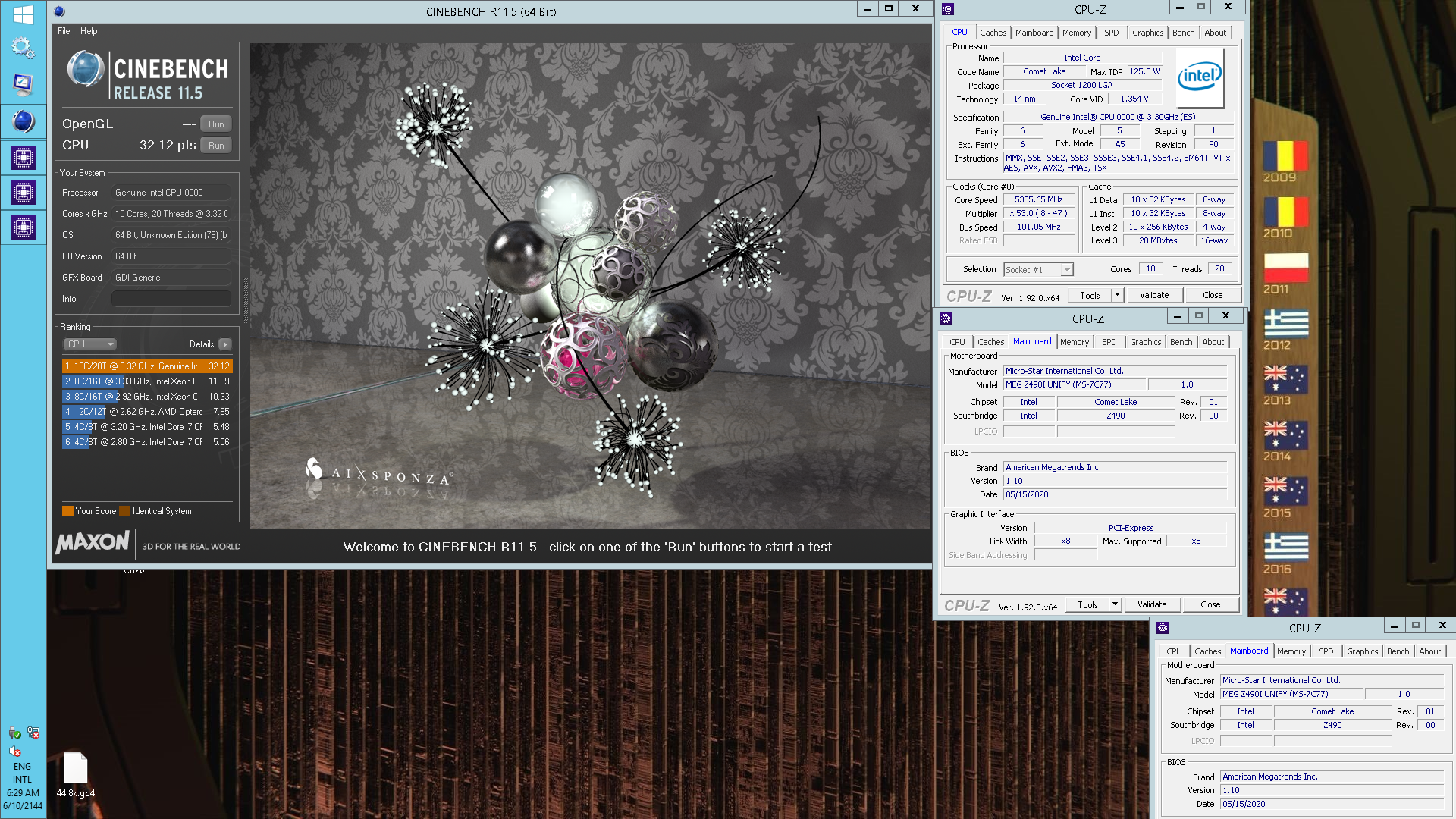Click Validate in middle CPU-Z window
1456x819 pixels.
[x=1151, y=604]
